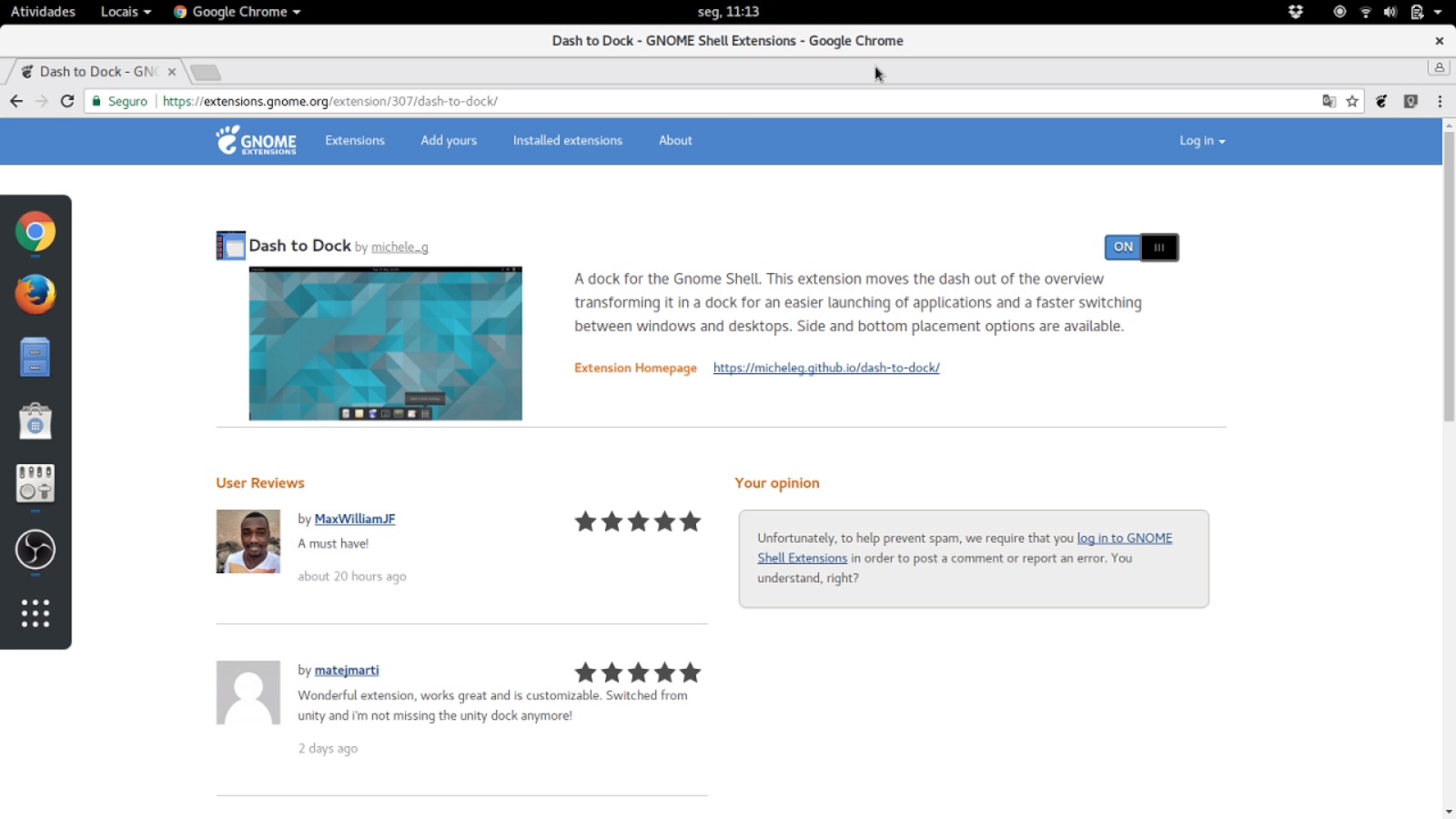The image size is (1456, 819).
Task: Open the volume indicator in the top bar
Action: pos(1390,12)
